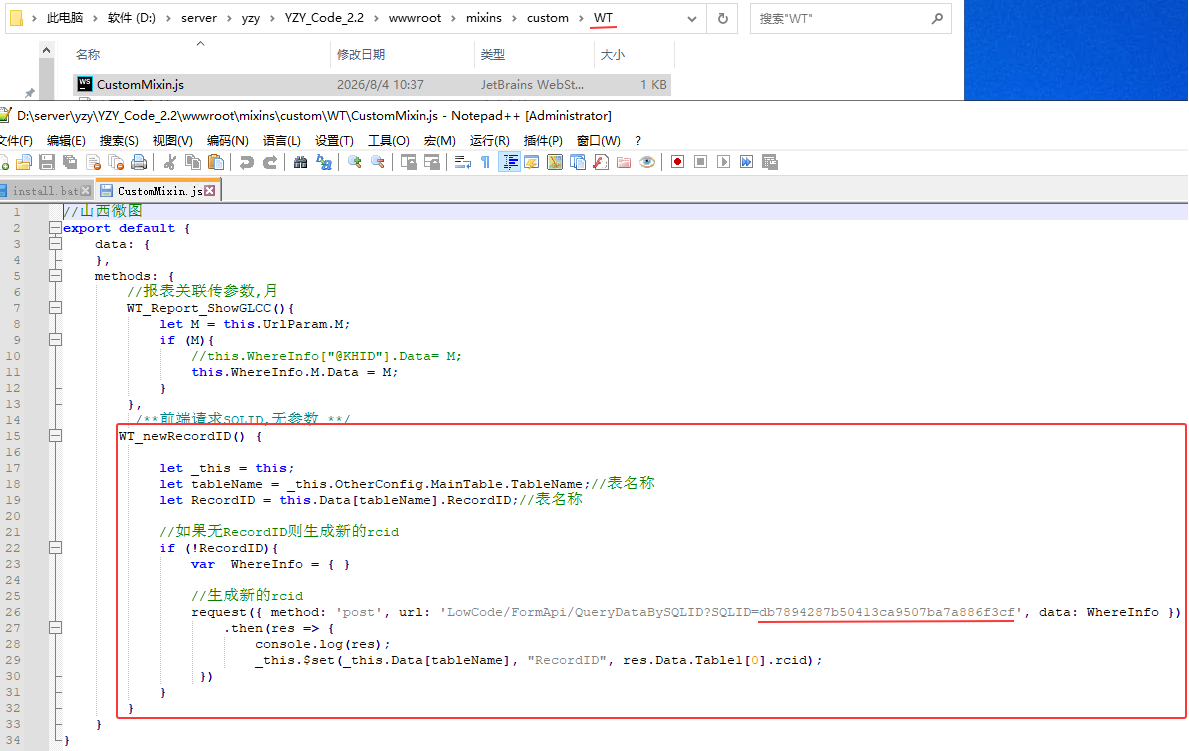Open the 语言(L) menu
This screenshot has width=1189, height=751.
pos(281,140)
